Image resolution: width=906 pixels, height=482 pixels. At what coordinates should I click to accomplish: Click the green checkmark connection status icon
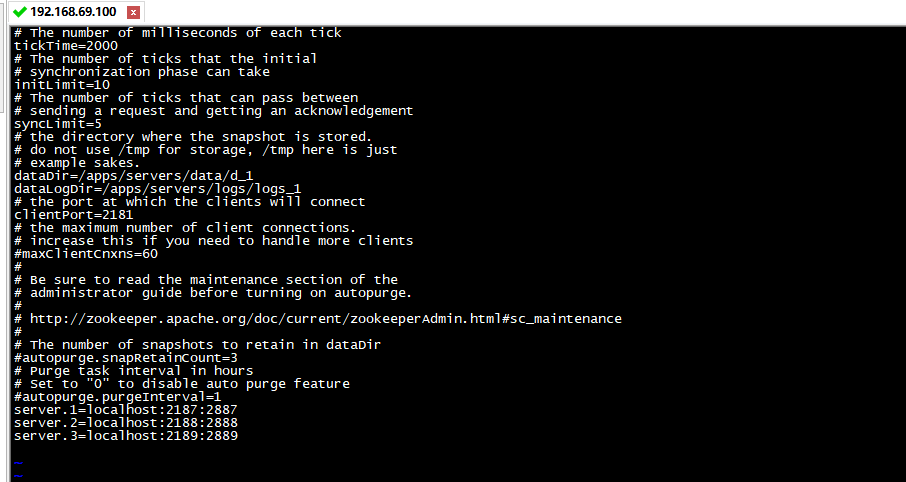click(x=19, y=12)
